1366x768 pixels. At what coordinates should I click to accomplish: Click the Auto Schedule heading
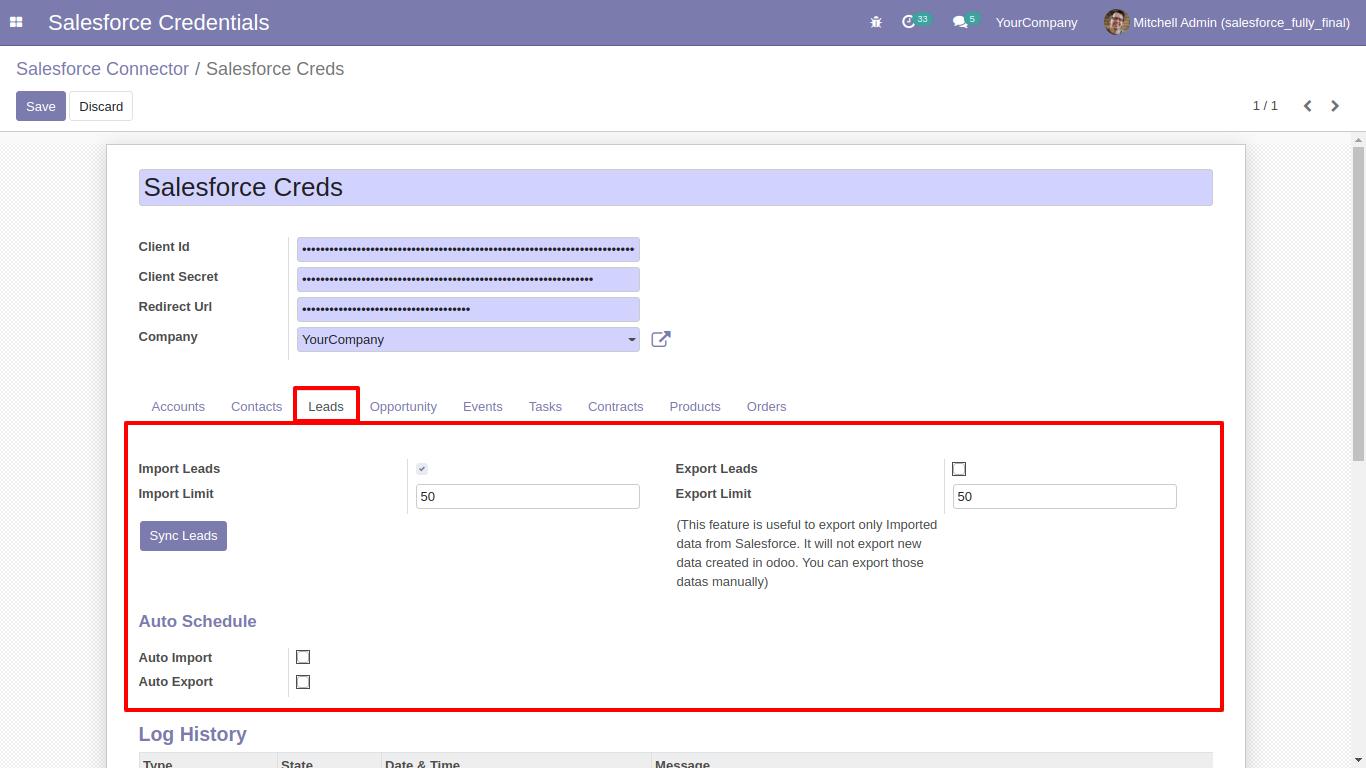click(x=198, y=621)
